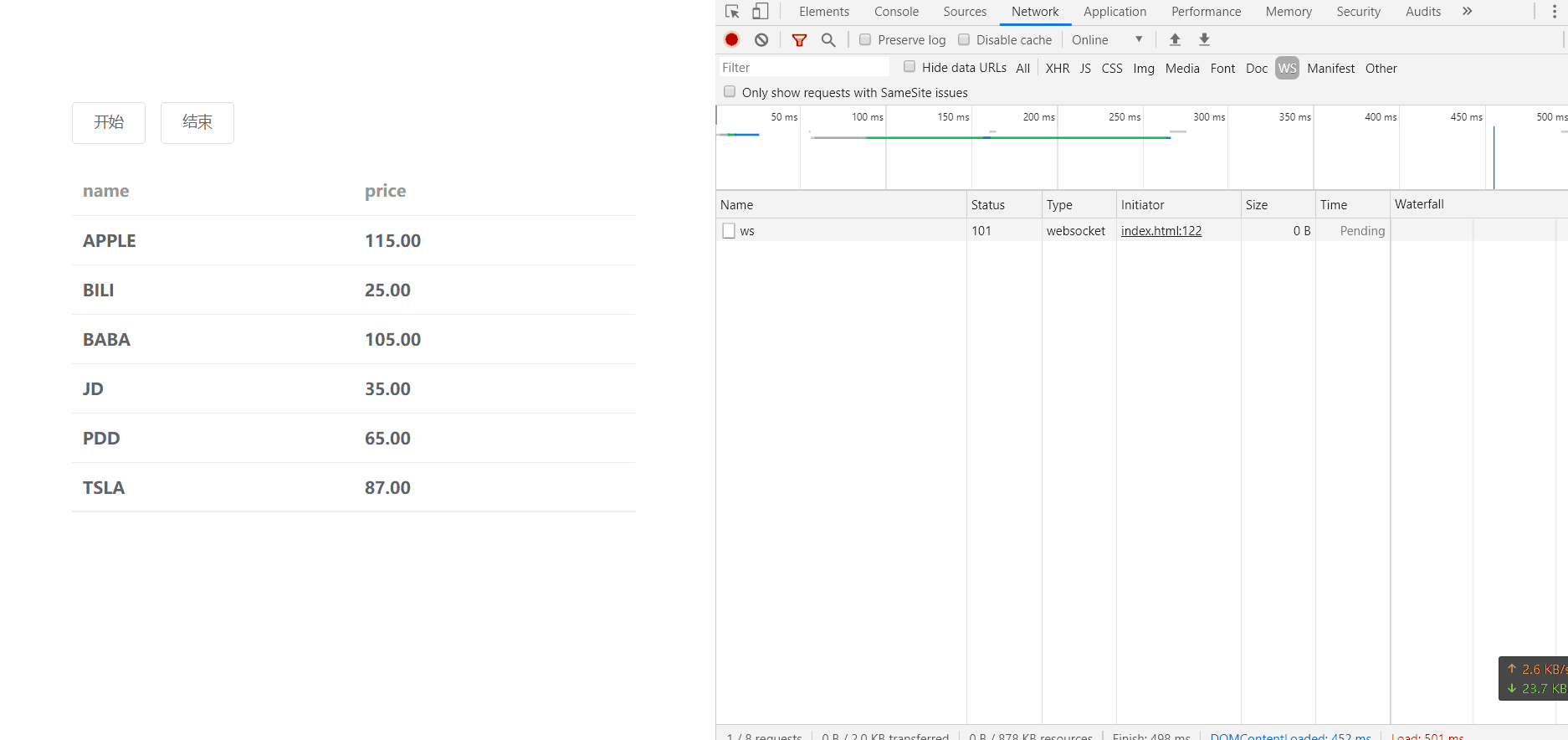Sort requests by Name column
1568x740 pixels.
tap(841, 205)
